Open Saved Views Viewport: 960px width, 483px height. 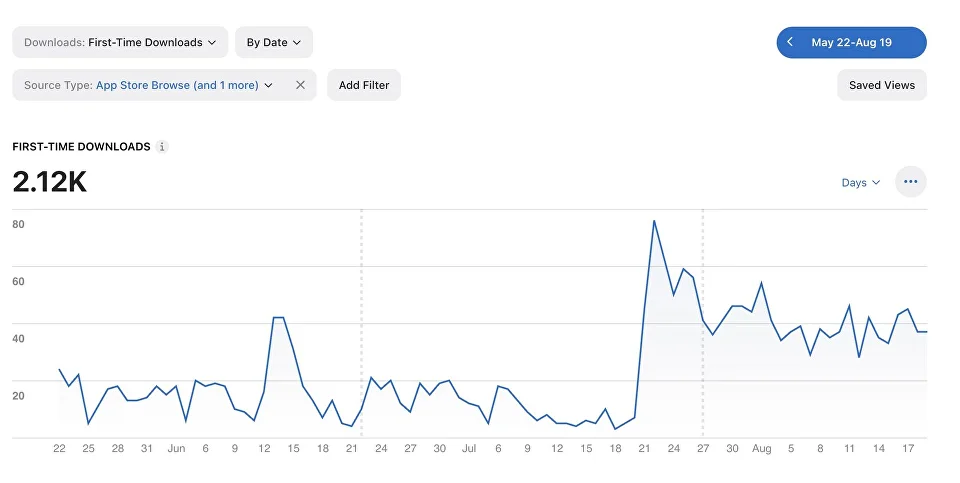coord(882,85)
